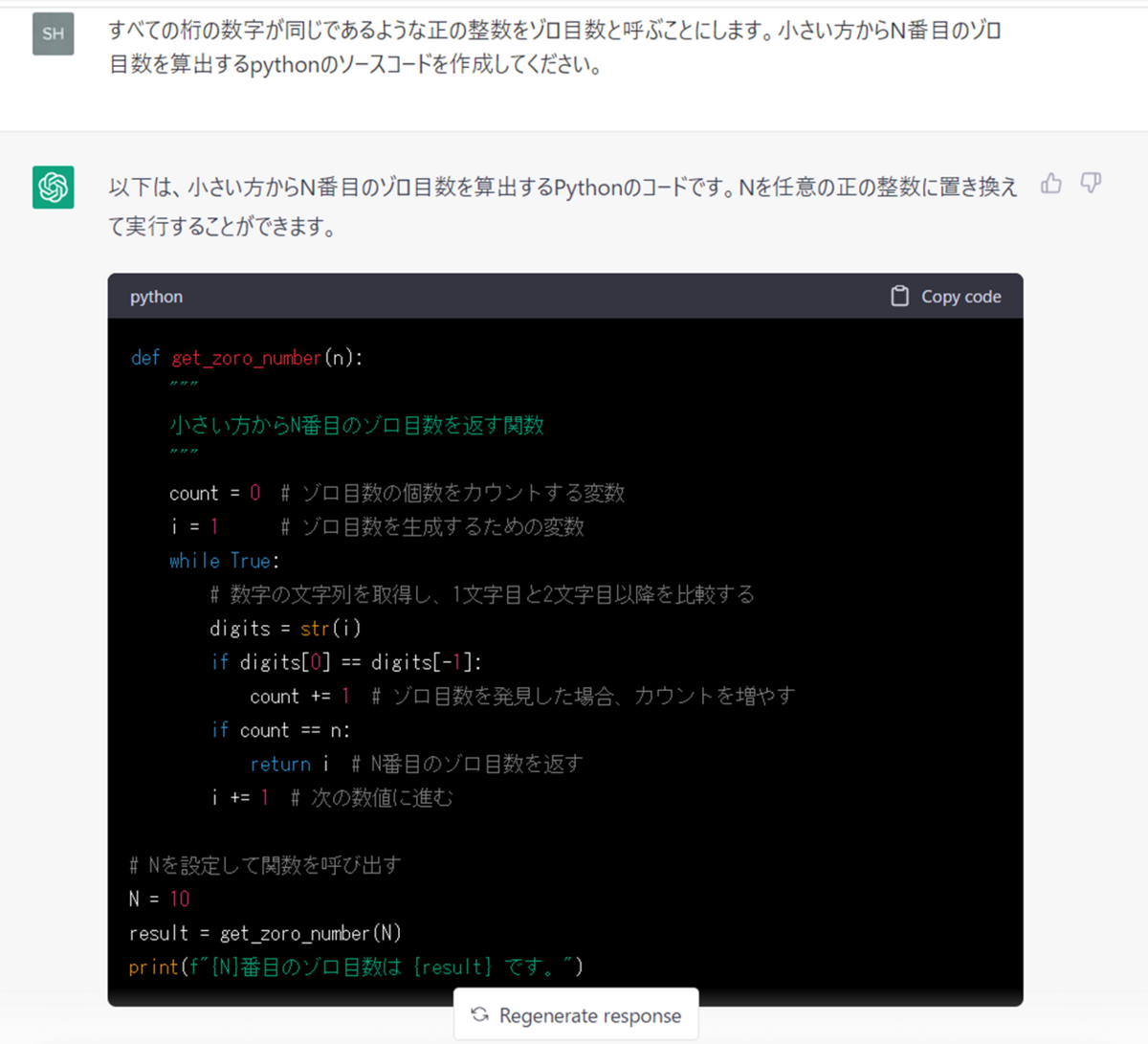Select the line N = 10 in the code
Viewport: 1148px width, 1044px height.
160,899
